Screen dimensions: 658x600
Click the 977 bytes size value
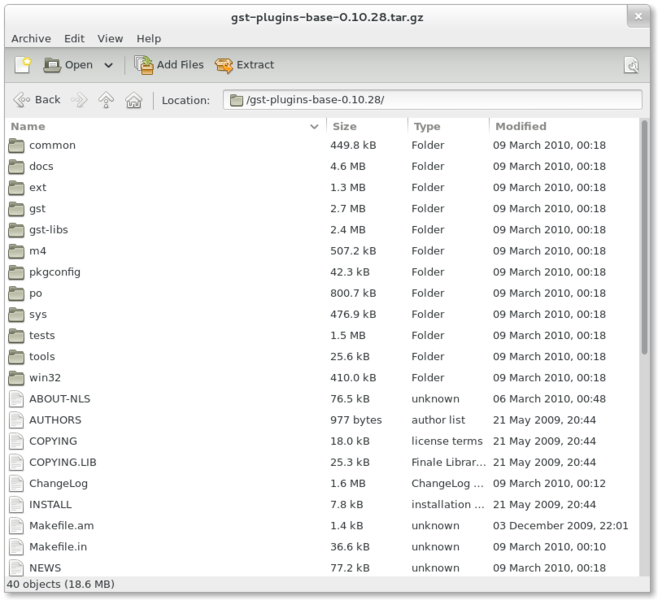[x=356, y=420]
